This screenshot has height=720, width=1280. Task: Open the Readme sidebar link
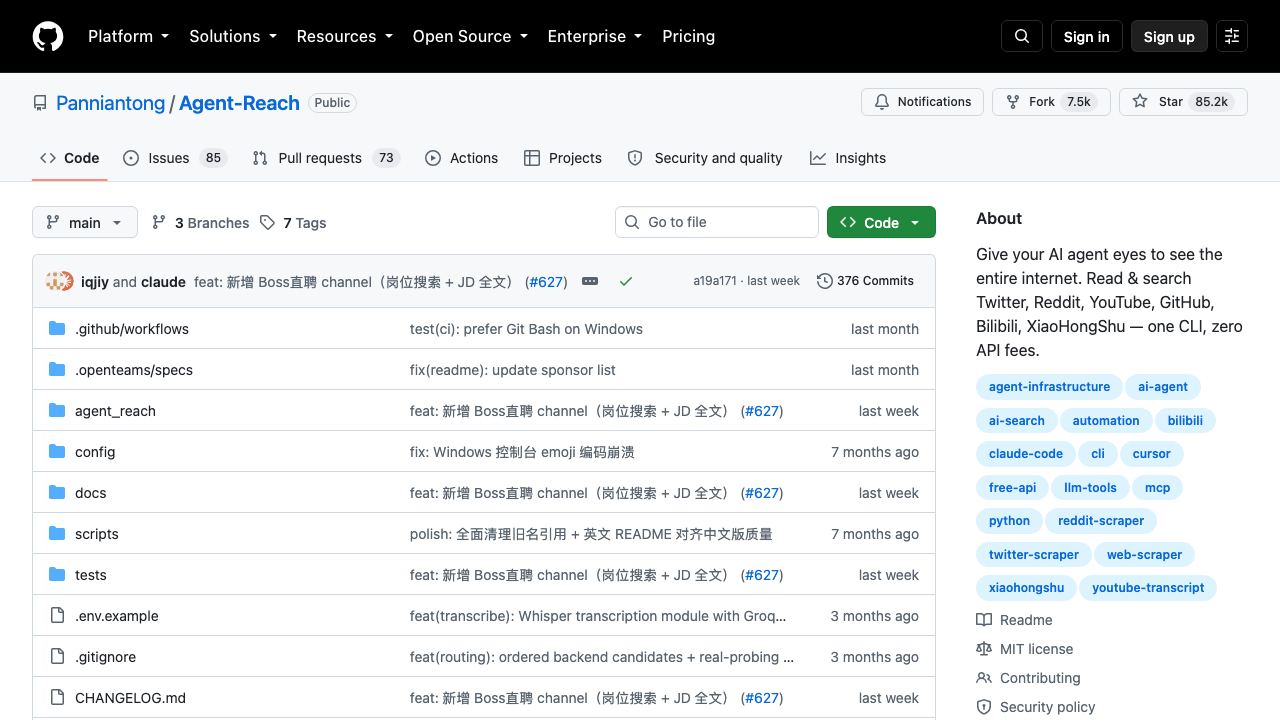pyautogui.click(x=1015, y=620)
